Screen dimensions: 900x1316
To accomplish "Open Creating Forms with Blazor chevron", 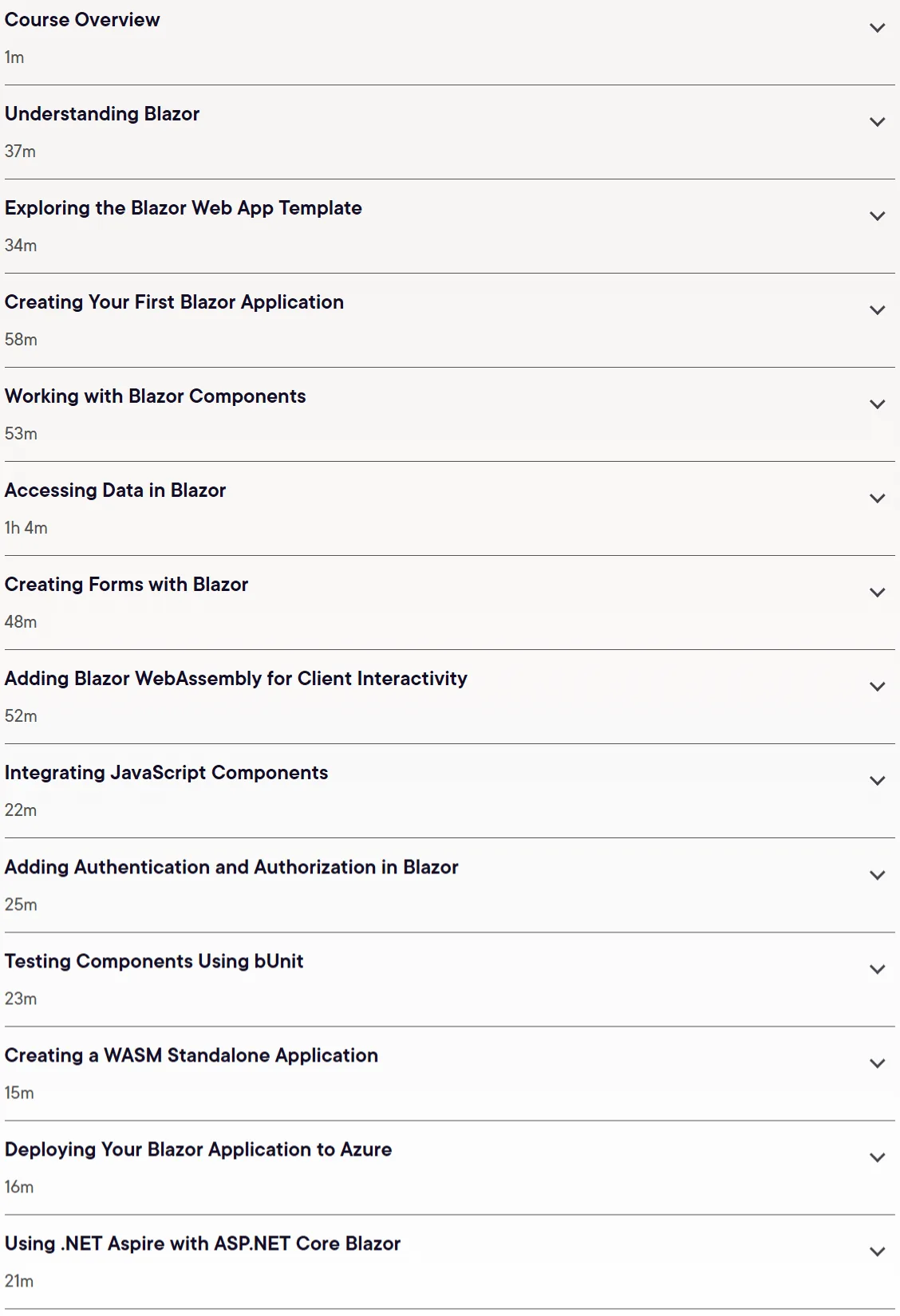I will coord(877,593).
